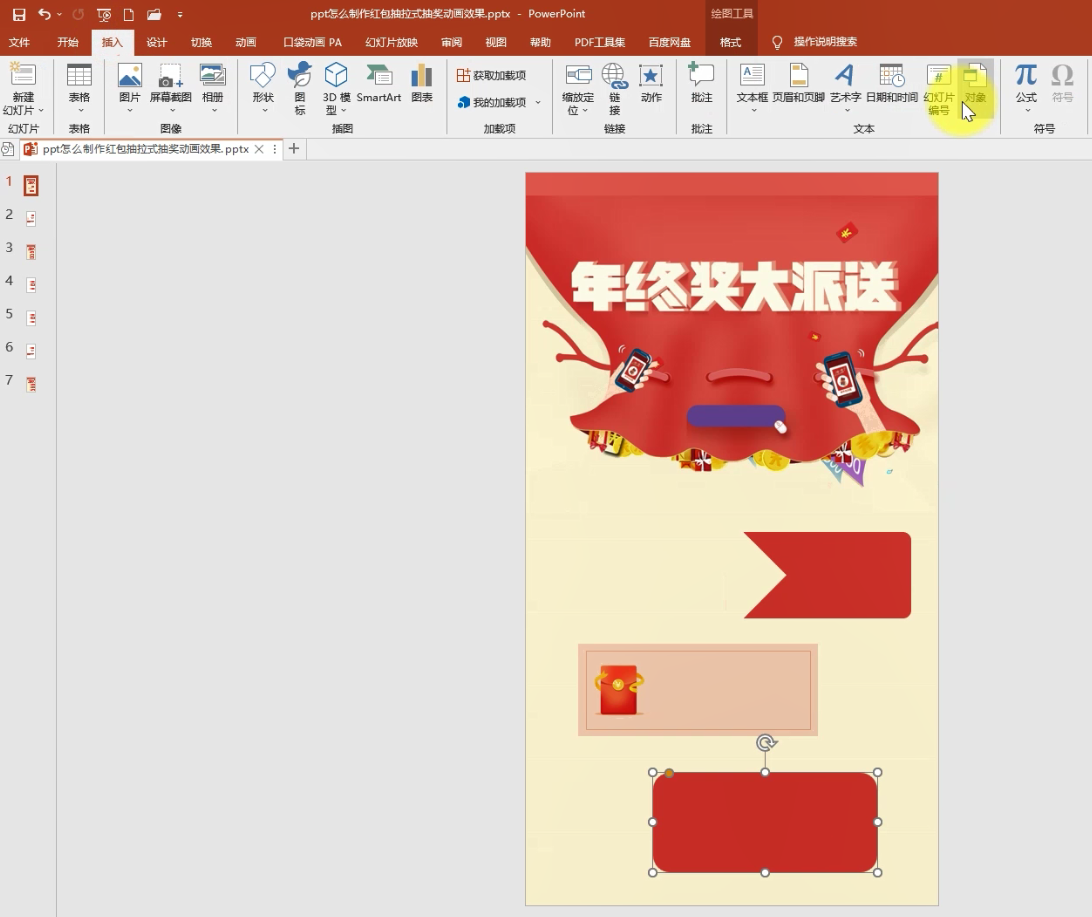Switch to the 切换 ribbon tab
Screen dimensions: 1092x917
(x=201, y=42)
